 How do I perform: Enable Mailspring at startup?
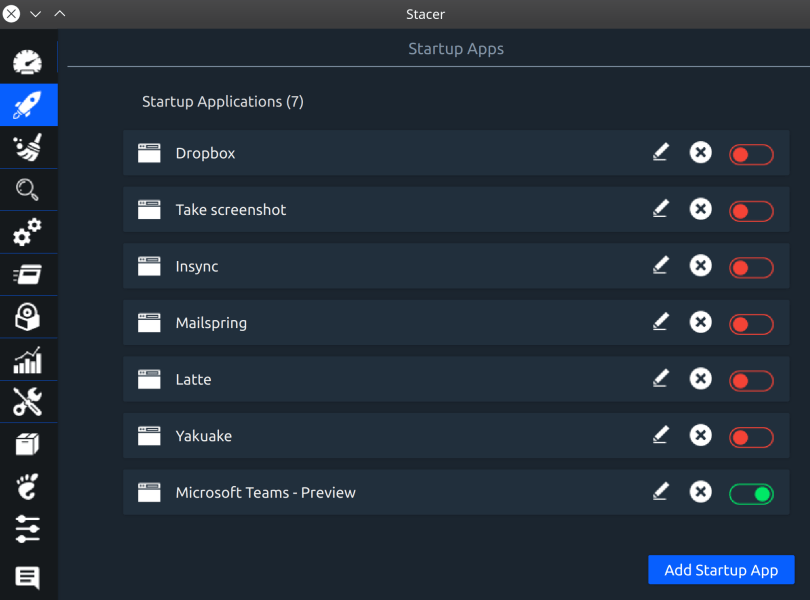point(751,324)
